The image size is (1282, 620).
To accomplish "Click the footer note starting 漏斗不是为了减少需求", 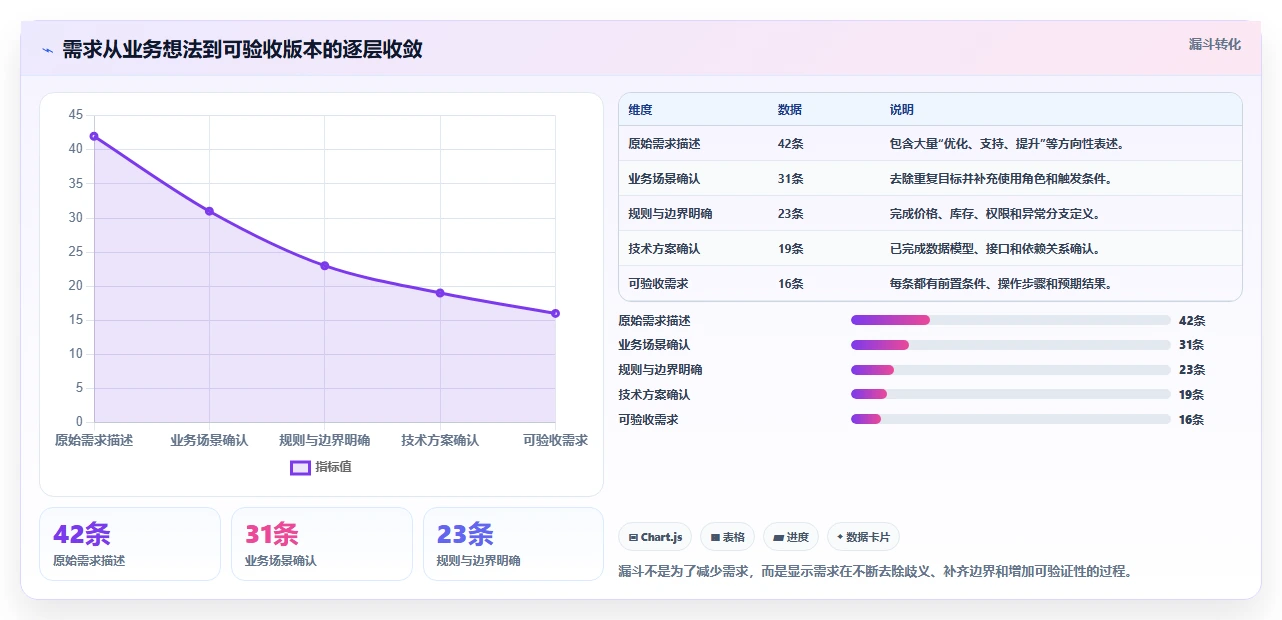I will 875,571.
